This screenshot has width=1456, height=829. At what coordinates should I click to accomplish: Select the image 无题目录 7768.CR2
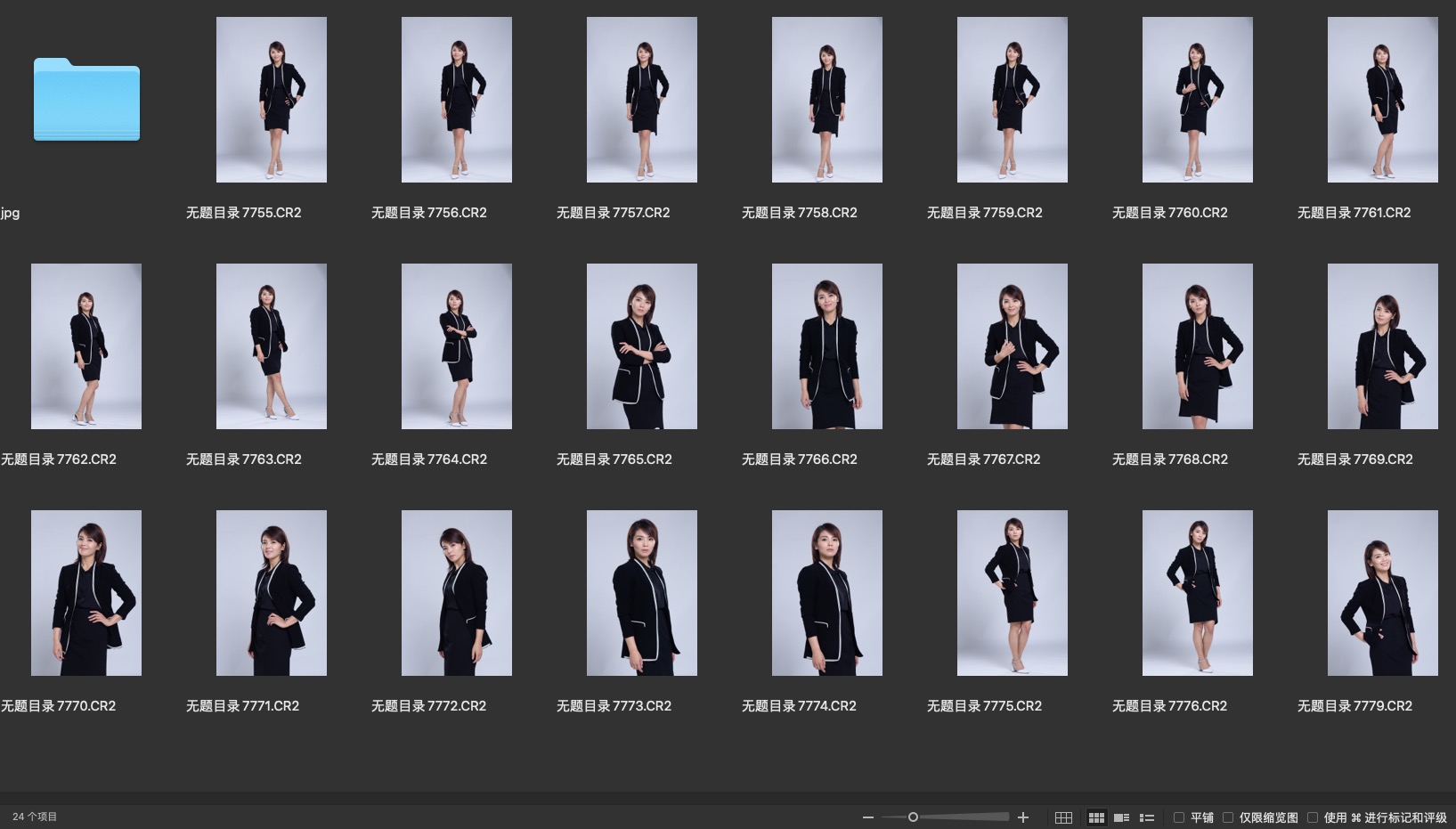click(x=1198, y=346)
